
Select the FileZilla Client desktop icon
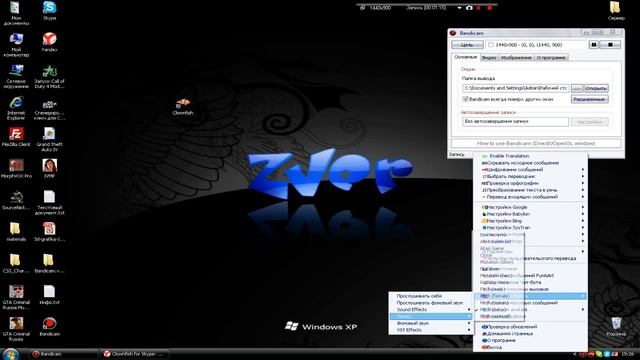click(x=16, y=134)
